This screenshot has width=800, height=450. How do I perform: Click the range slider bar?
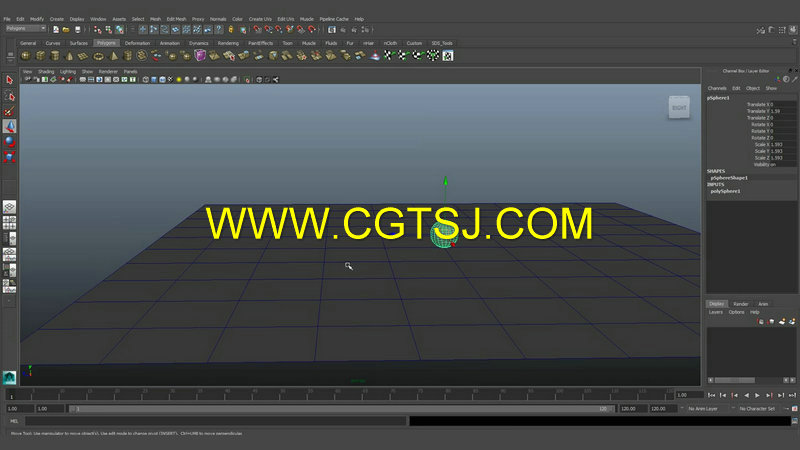[x=340, y=409]
